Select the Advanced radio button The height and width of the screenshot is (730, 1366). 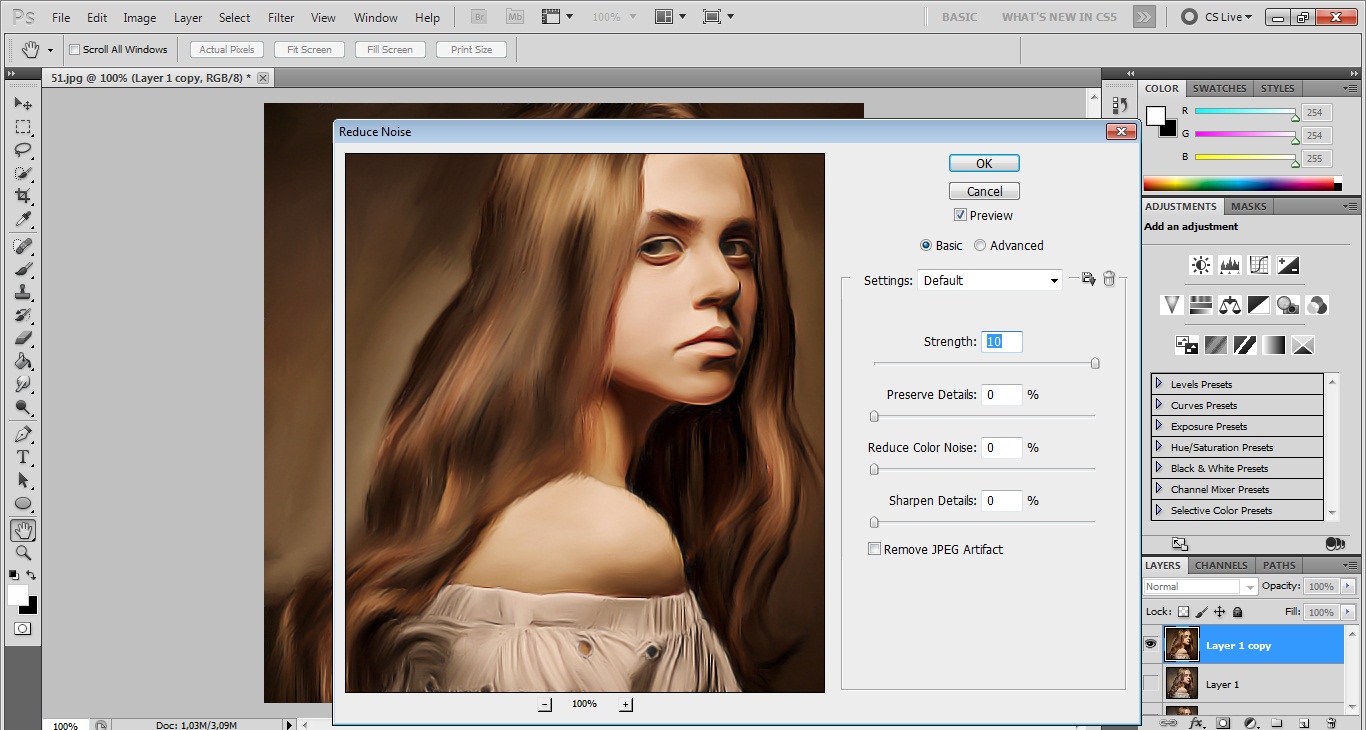click(980, 245)
